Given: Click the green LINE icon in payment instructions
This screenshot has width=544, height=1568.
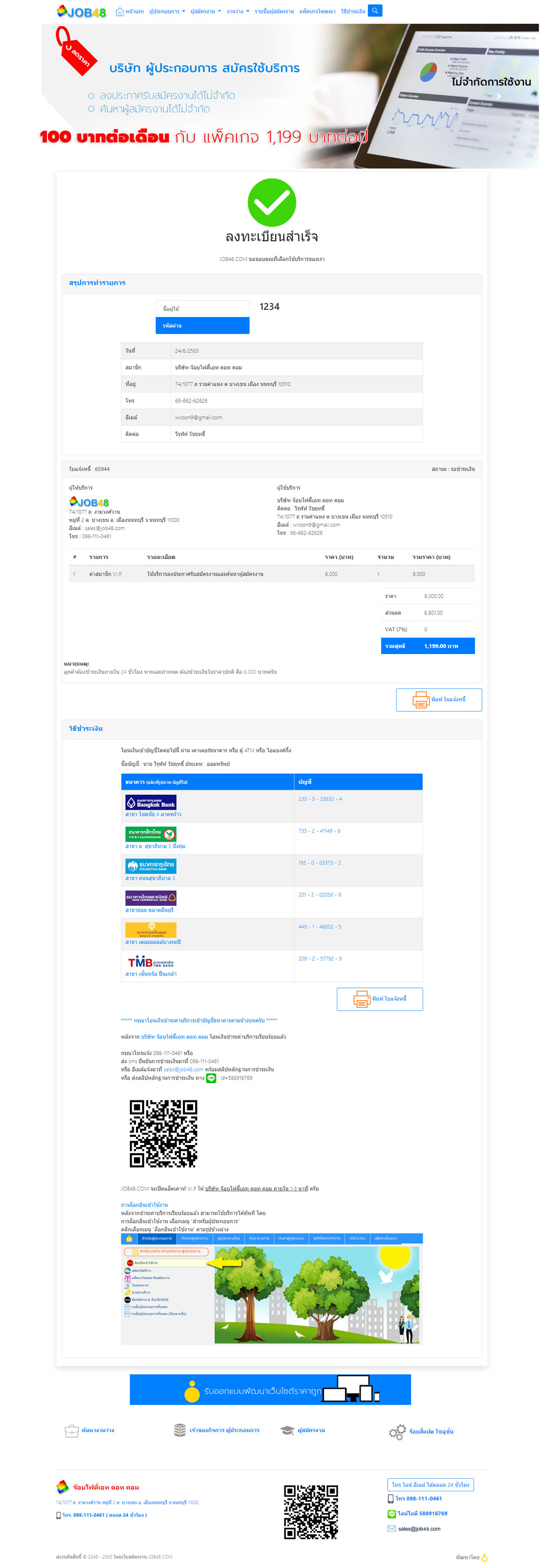Looking at the screenshot, I should click(212, 1078).
